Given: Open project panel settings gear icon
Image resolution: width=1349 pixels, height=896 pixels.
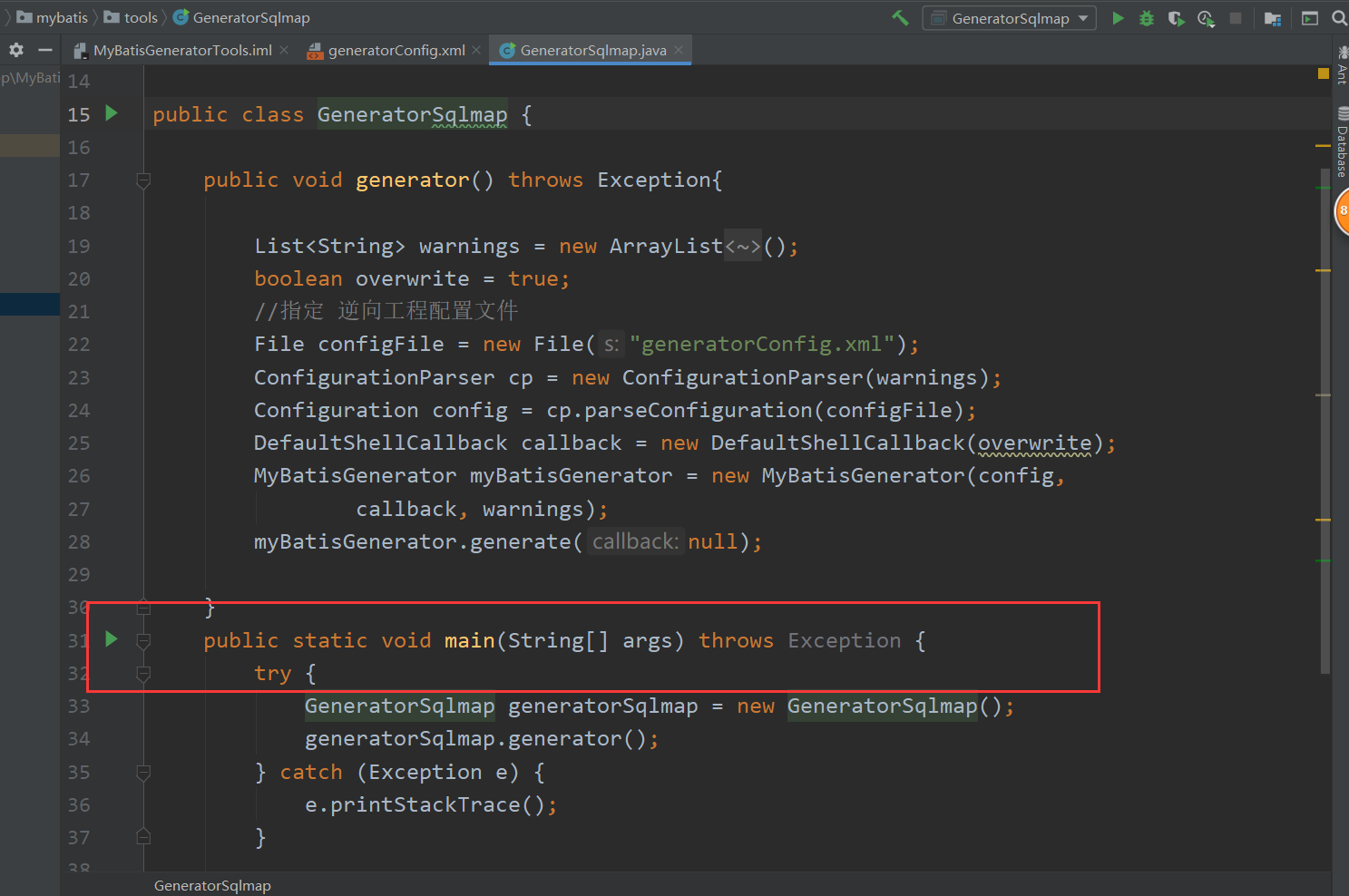Looking at the screenshot, I should tap(16, 50).
